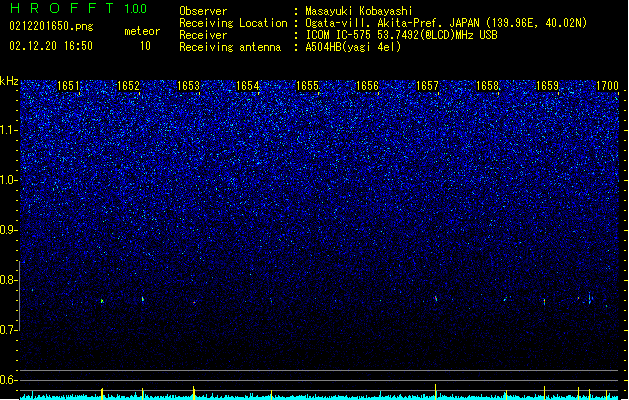Click the tallest yellow power spike below 1657
The image size is (629, 400).
(436, 392)
